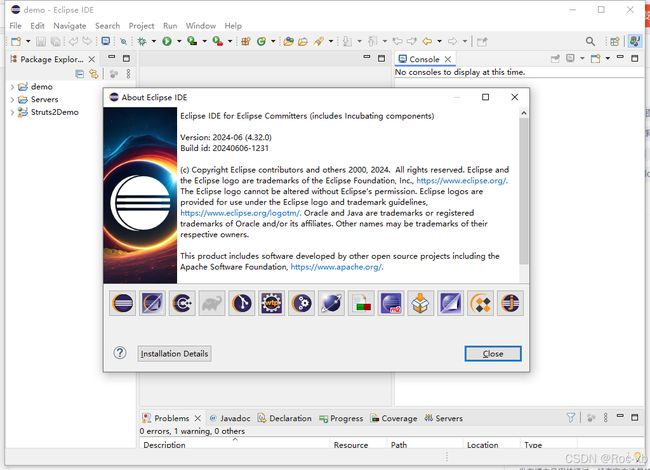Image resolution: width=650 pixels, height=470 pixels.
Task: Click the help question mark in About dialog
Action: coord(120,353)
